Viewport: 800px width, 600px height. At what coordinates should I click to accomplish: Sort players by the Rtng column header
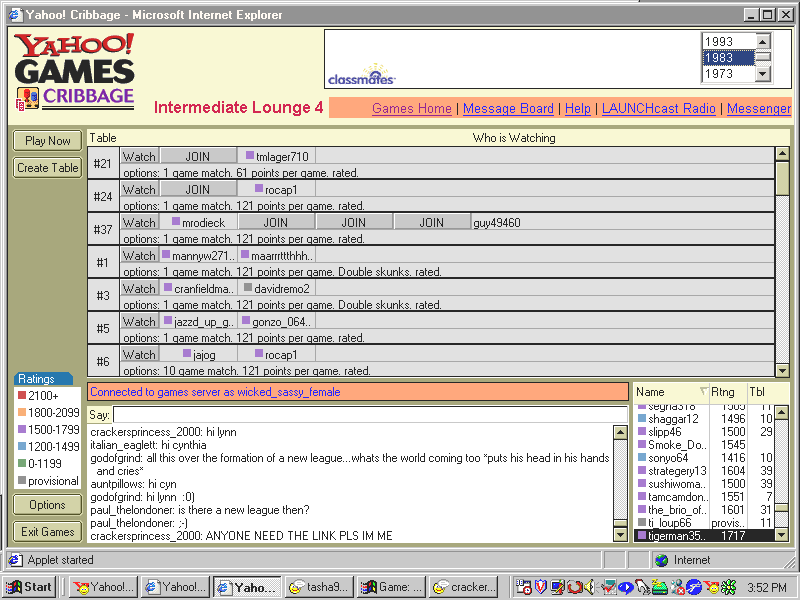coord(728,392)
